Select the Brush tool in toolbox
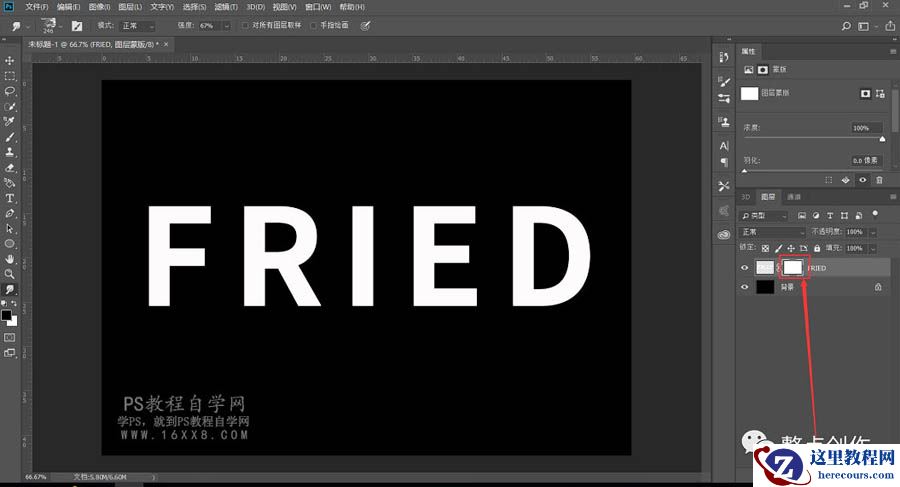This screenshot has width=900, height=487. pos(10,137)
